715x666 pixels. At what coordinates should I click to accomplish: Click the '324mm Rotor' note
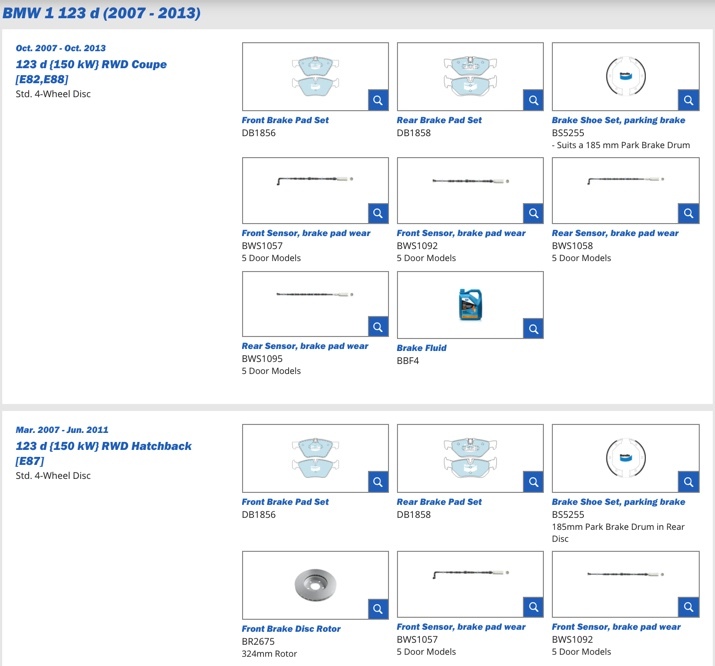(269, 654)
